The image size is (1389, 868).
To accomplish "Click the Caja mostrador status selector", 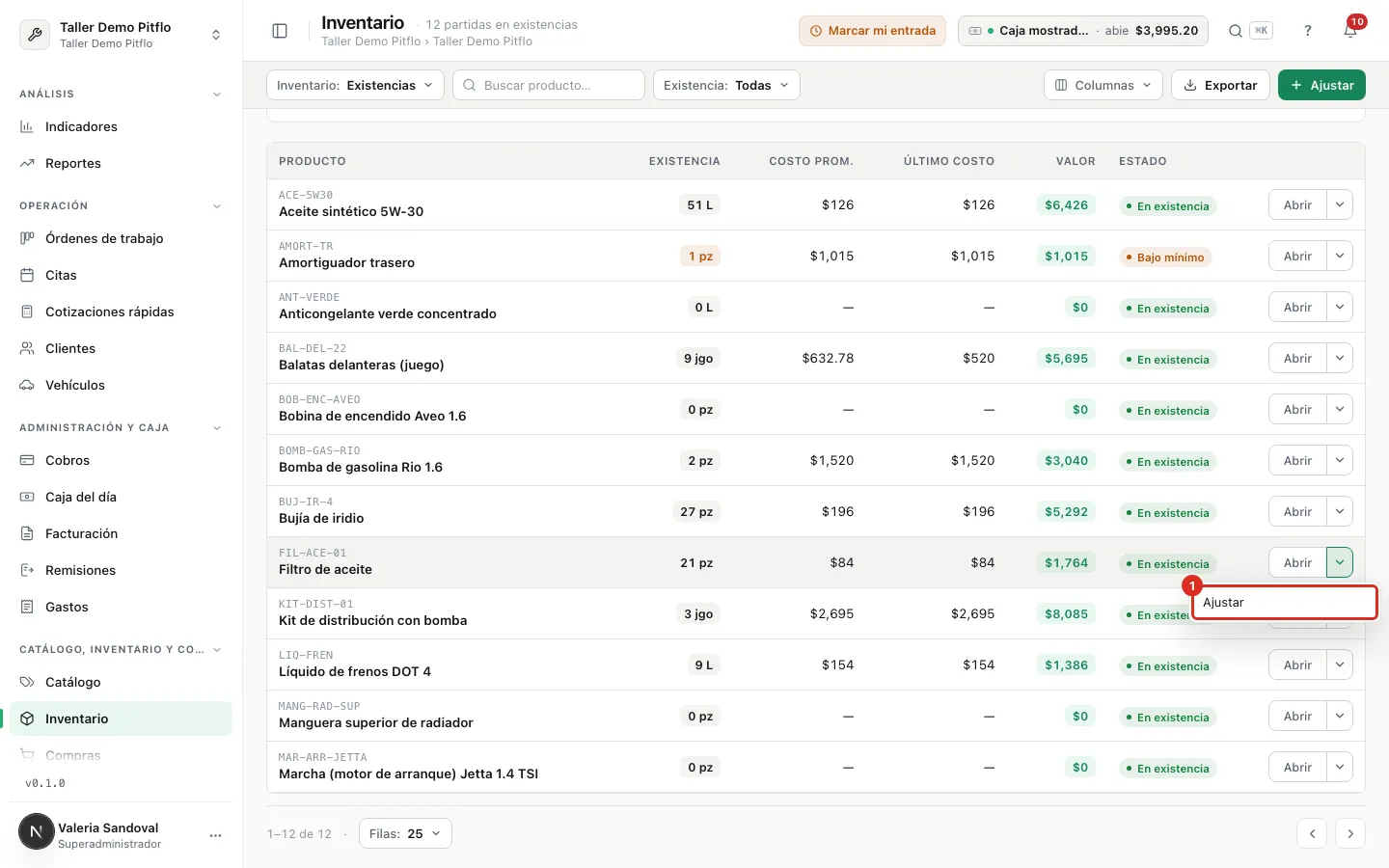I will click(x=1084, y=31).
